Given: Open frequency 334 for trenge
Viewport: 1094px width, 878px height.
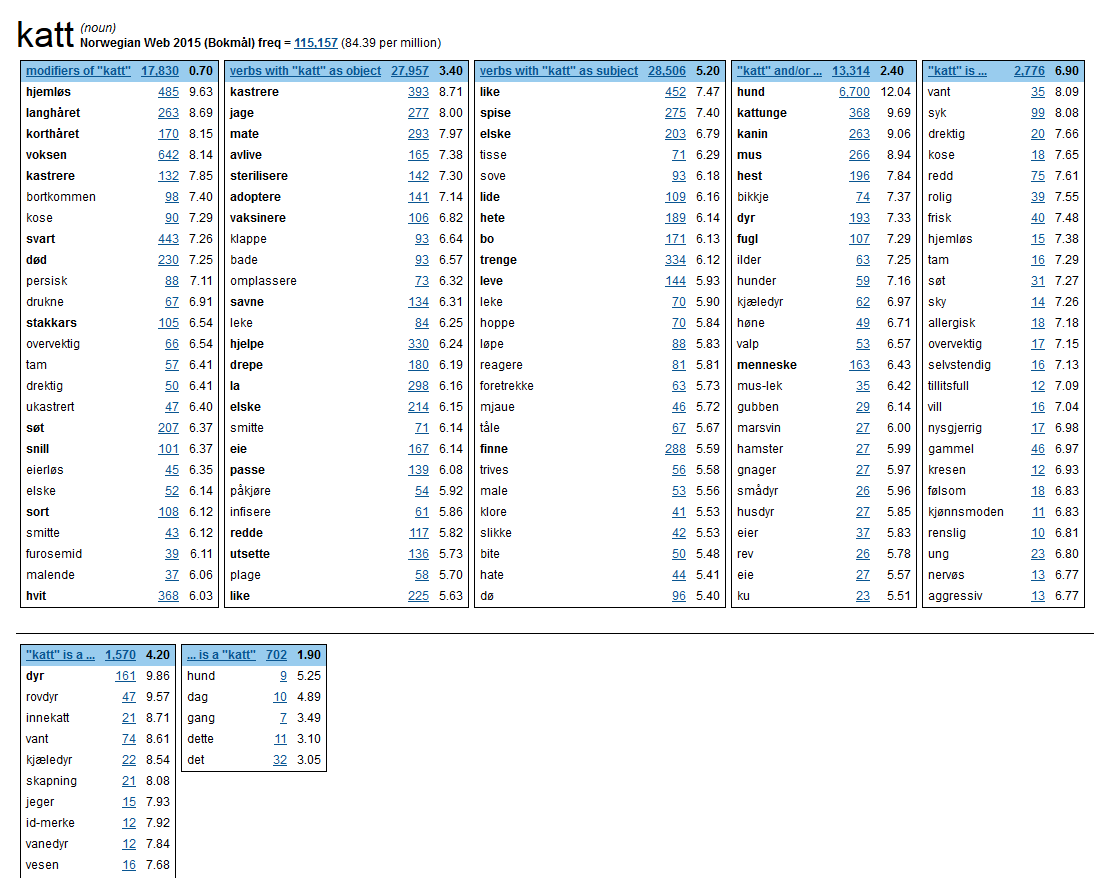Looking at the screenshot, I should click(x=675, y=260).
